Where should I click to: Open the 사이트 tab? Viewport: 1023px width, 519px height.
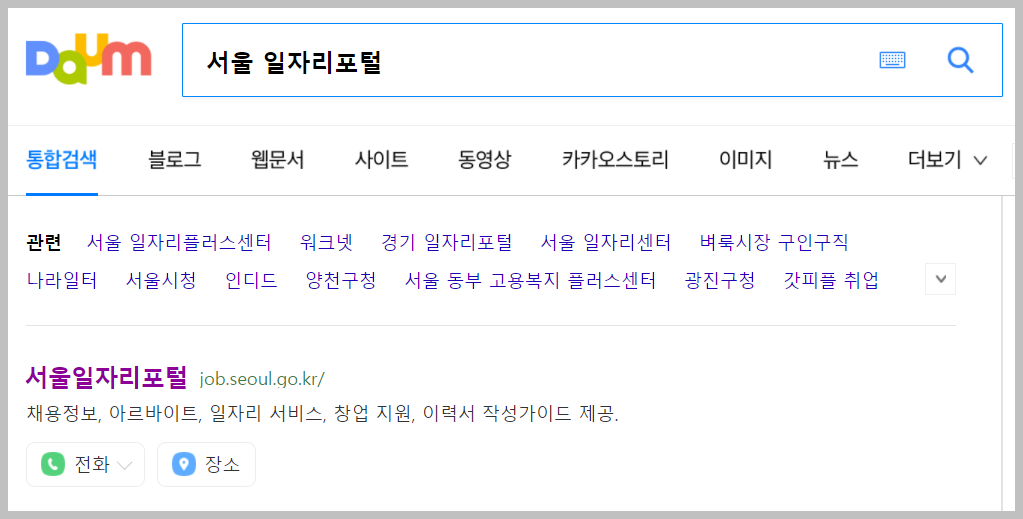382,159
